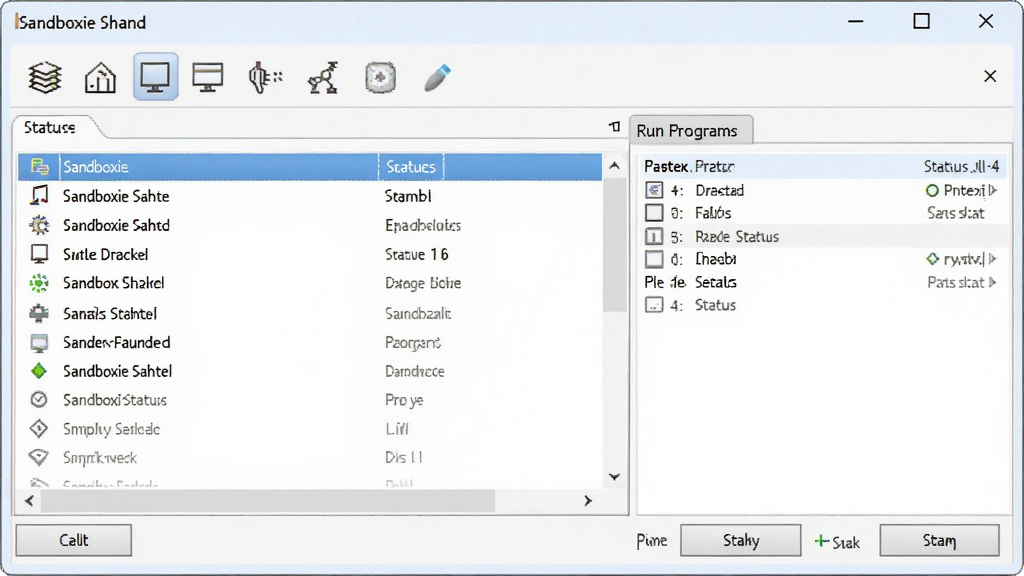Image resolution: width=1024 pixels, height=576 pixels.
Task: Click the window-on-stand toolbar icon
Action: [208, 77]
